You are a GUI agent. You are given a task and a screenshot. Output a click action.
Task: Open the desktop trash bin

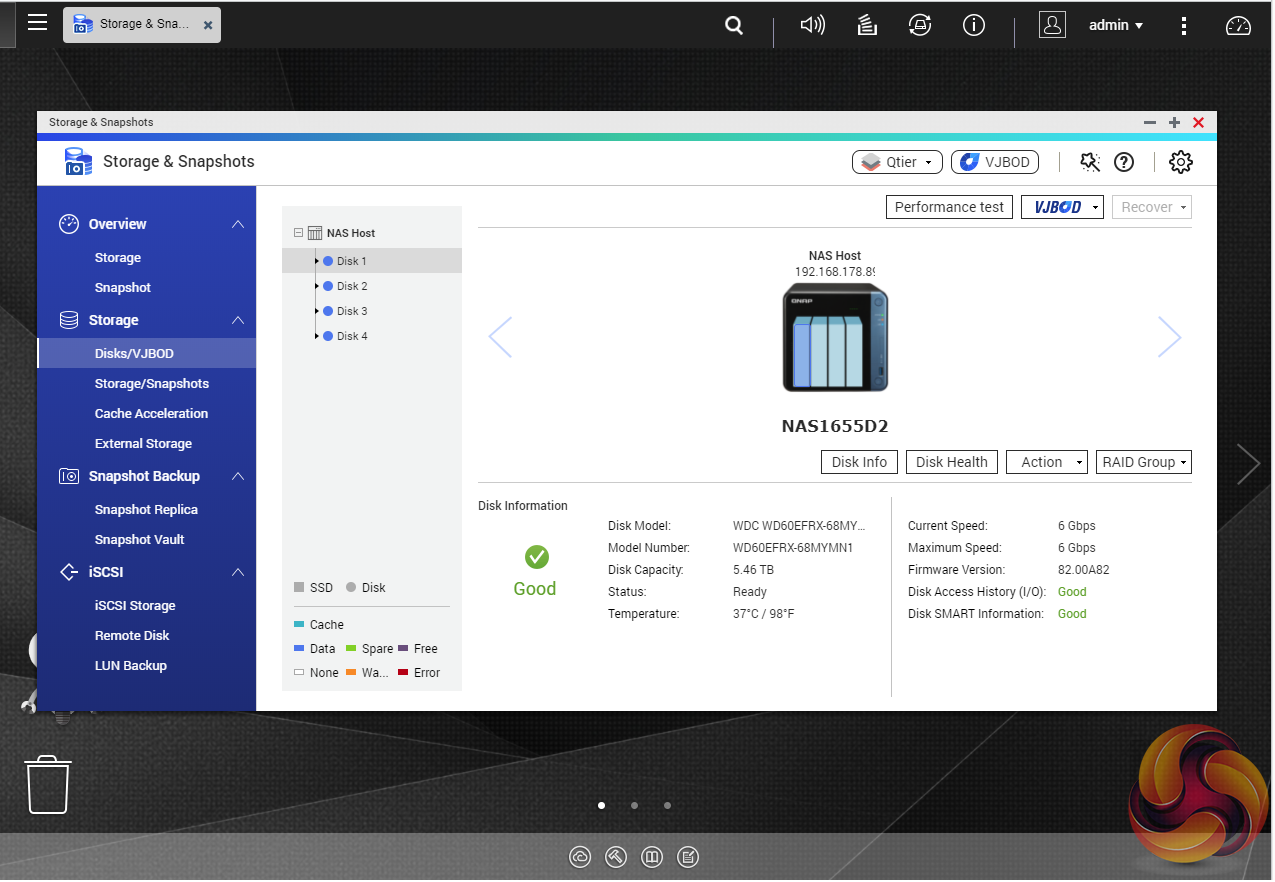pos(47,784)
